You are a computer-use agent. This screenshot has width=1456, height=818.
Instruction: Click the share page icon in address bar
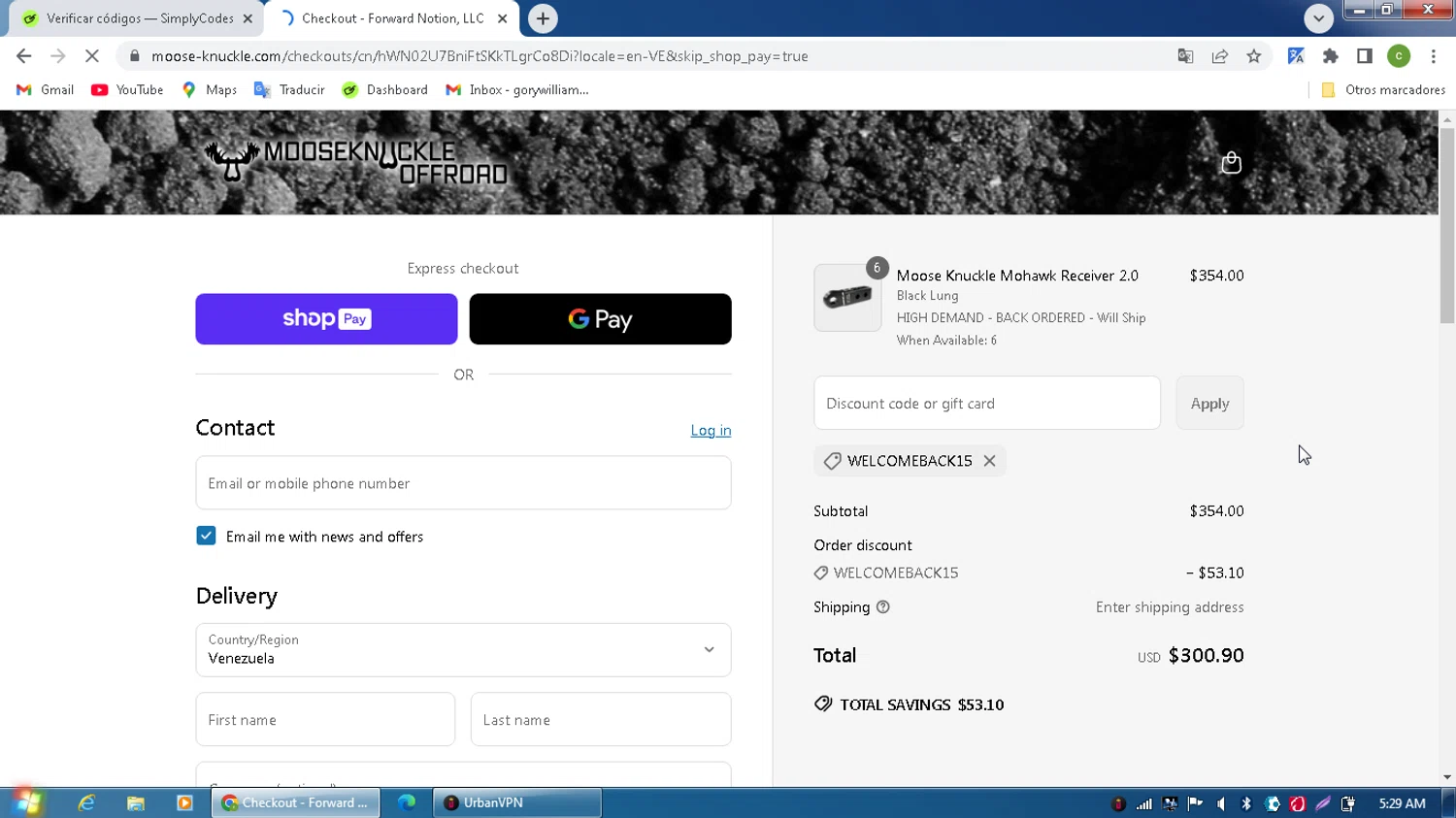(1220, 56)
